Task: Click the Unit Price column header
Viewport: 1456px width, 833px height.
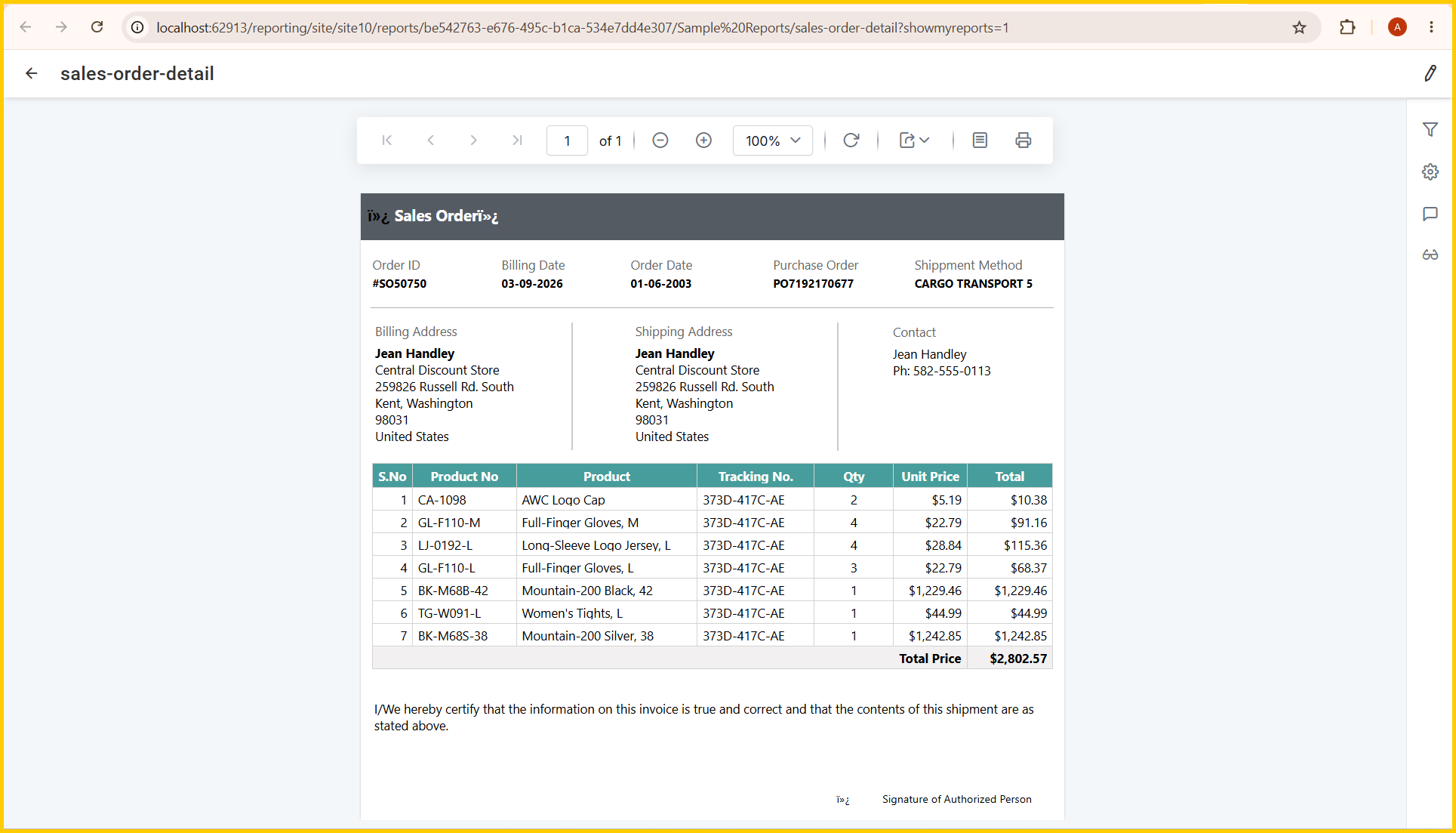Action: pyautogui.click(x=930, y=477)
